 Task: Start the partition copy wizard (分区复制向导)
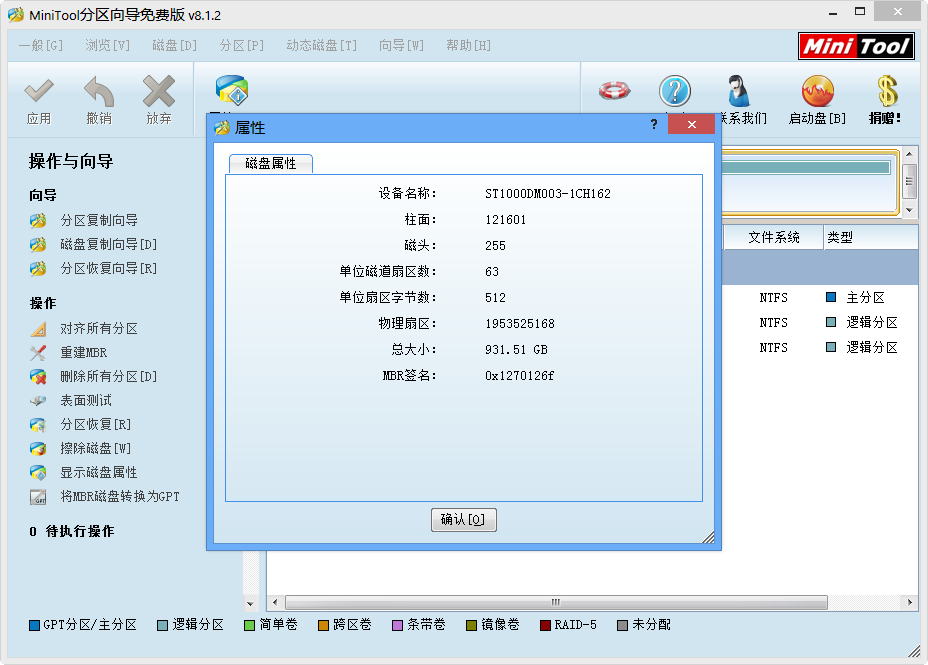click(99, 221)
